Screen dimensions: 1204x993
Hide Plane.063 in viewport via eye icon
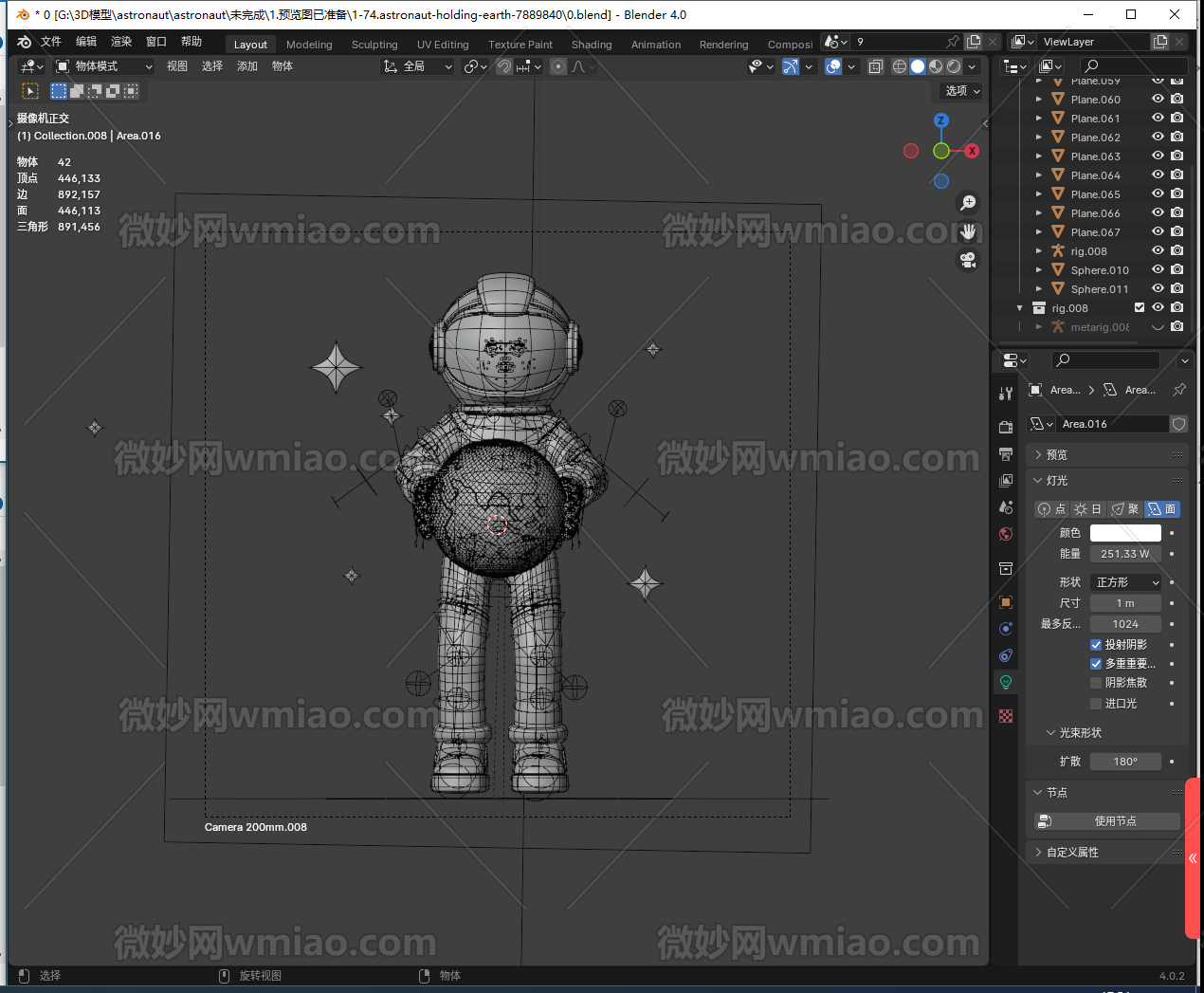tap(1158, 156)
